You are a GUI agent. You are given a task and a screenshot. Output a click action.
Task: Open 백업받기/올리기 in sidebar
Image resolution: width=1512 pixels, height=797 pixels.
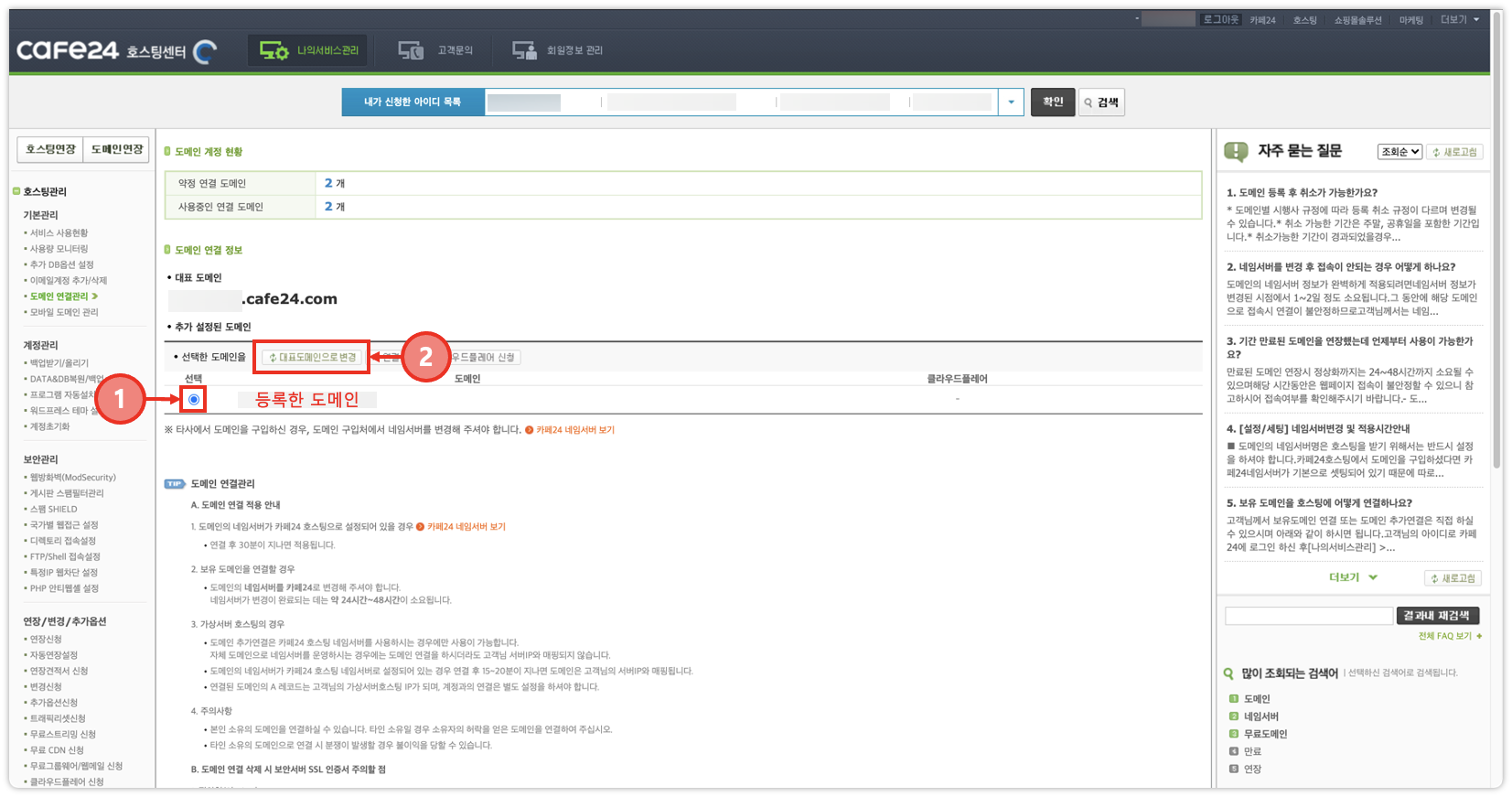[59, 363]
